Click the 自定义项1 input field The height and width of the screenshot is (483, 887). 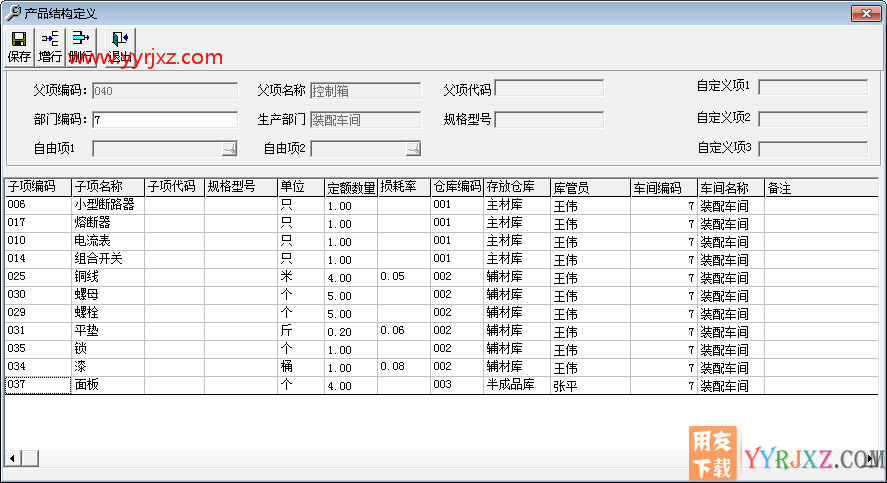(x=812, y=87)
